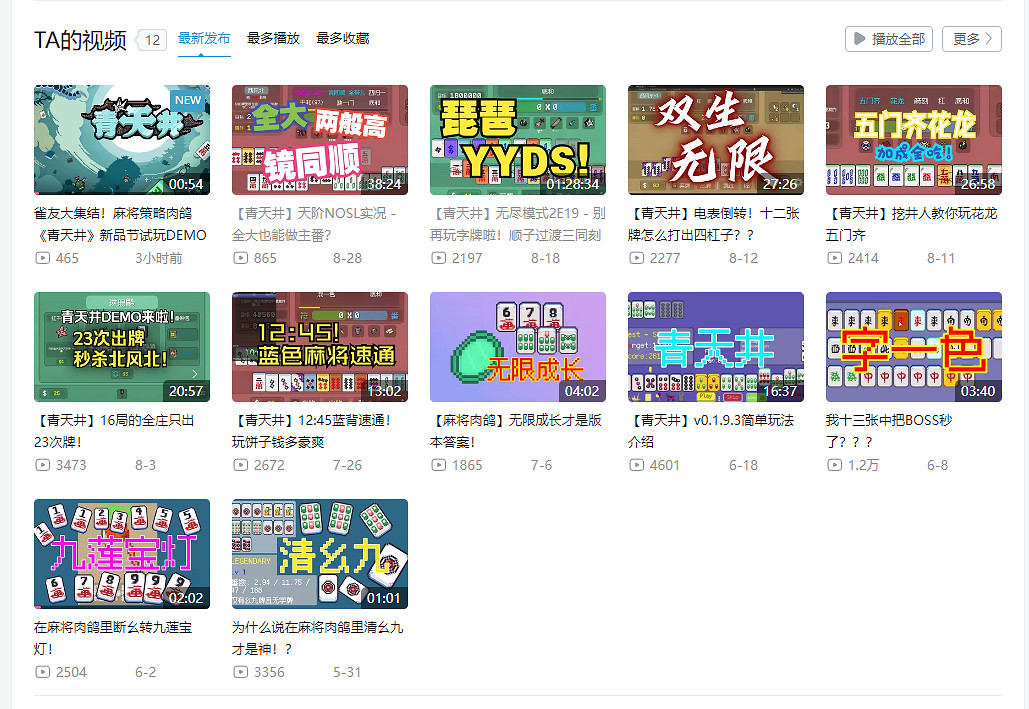This screenshot has width=1029, height=709.
Task: Open the 双生无限 video thumbnail
Action: [x=715, y=139]
